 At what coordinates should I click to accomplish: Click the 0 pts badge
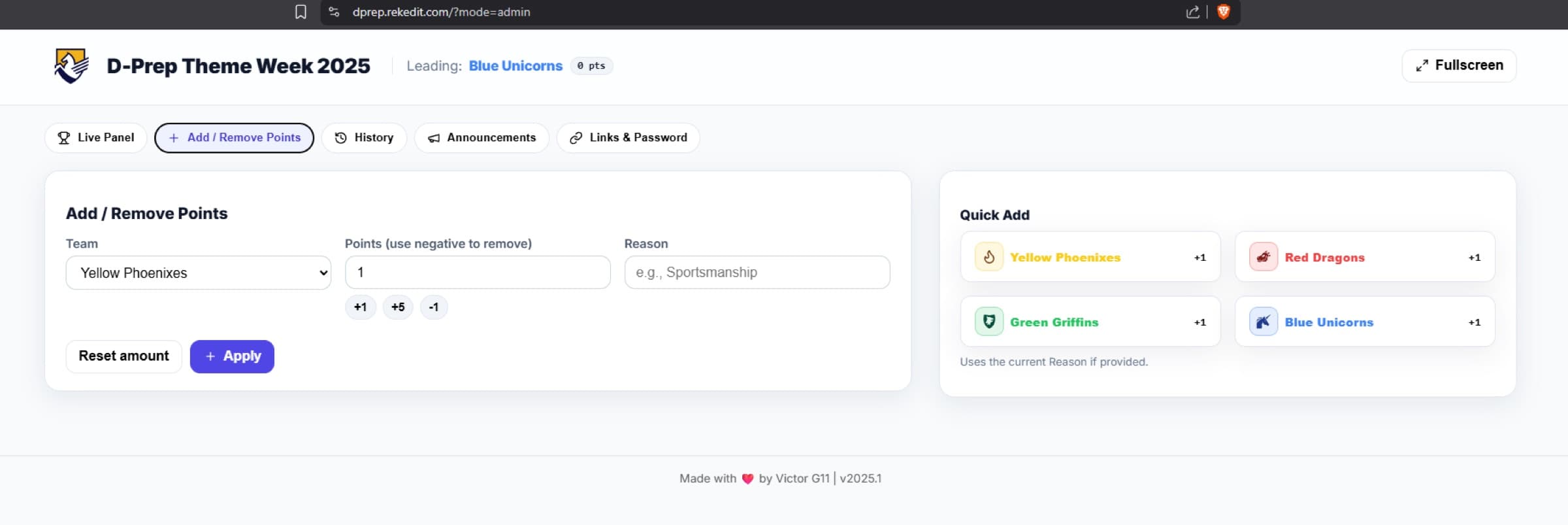pos(591,66)
